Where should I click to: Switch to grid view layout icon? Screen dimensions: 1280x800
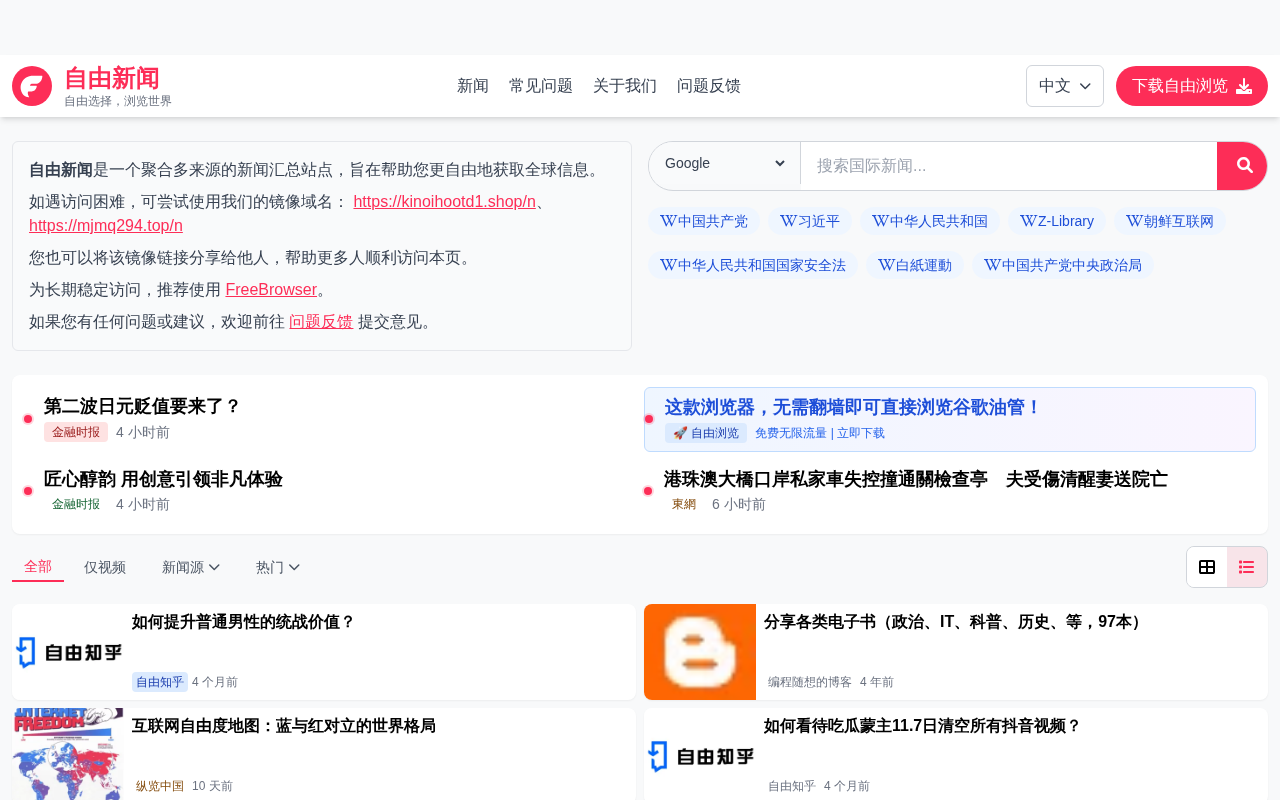point(1207,567)
